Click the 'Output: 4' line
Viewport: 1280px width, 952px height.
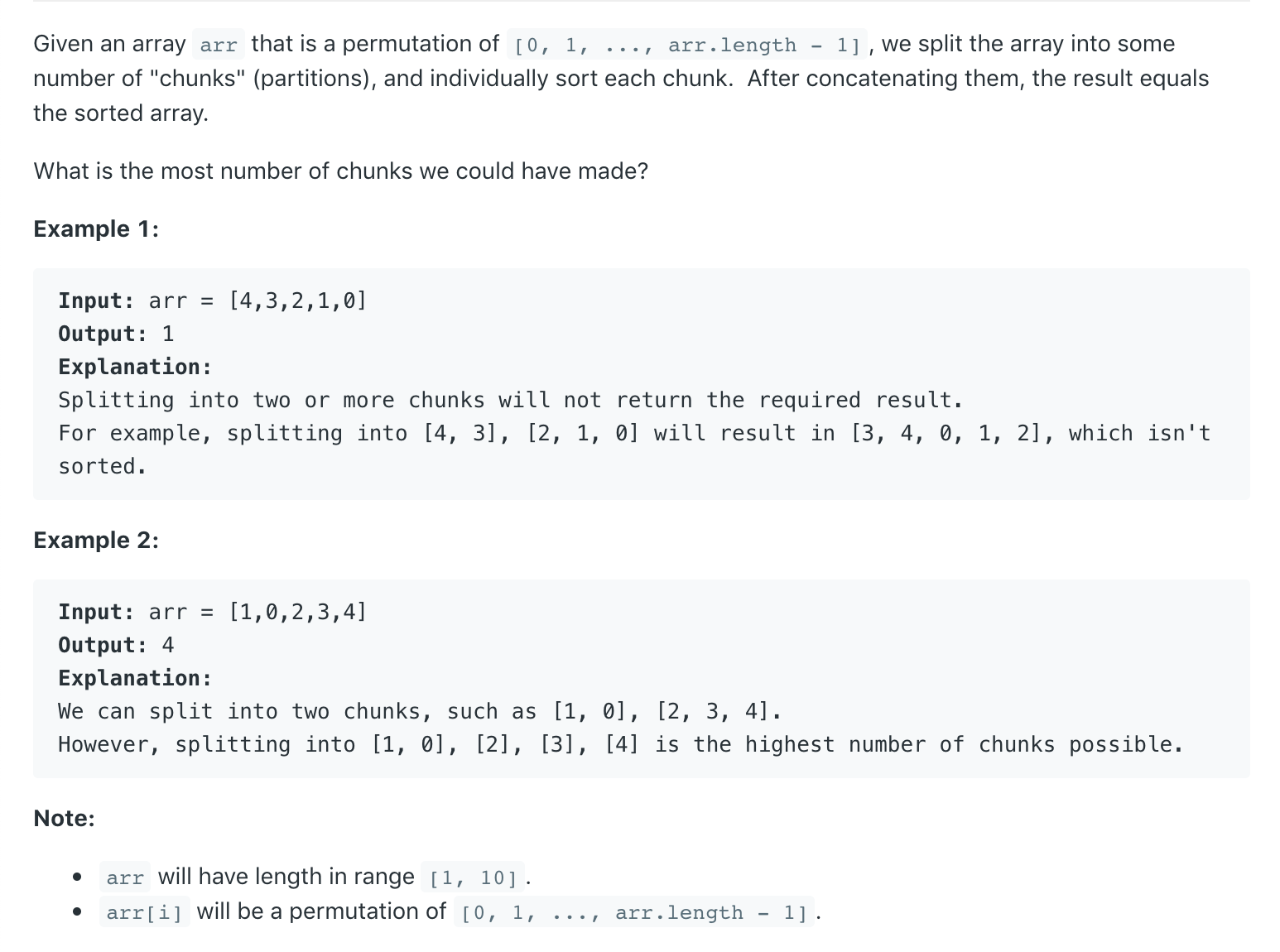(116, 645)
